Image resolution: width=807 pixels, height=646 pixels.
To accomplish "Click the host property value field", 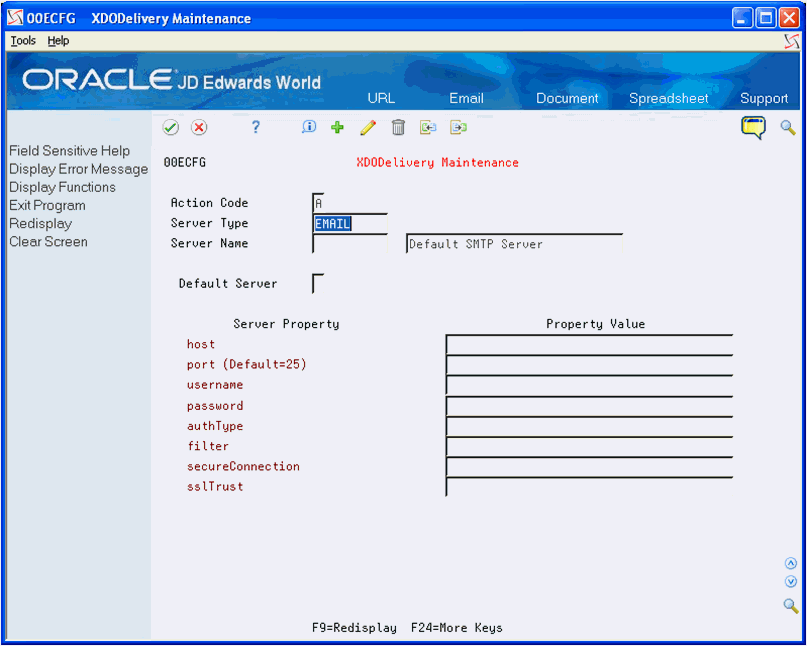I will tap(589, 344).
